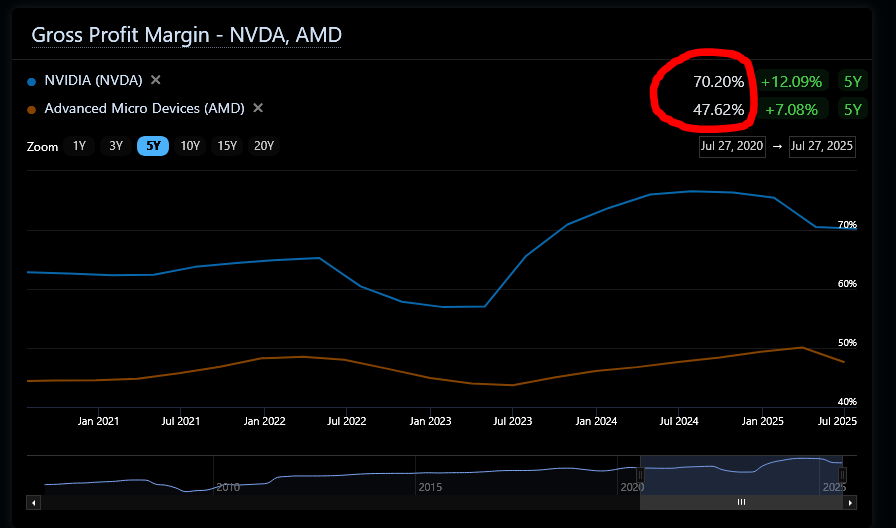The height and width of the screenshot is (528, 896).
Task: Click the navigator left range handle
Action: pos(641,475)
